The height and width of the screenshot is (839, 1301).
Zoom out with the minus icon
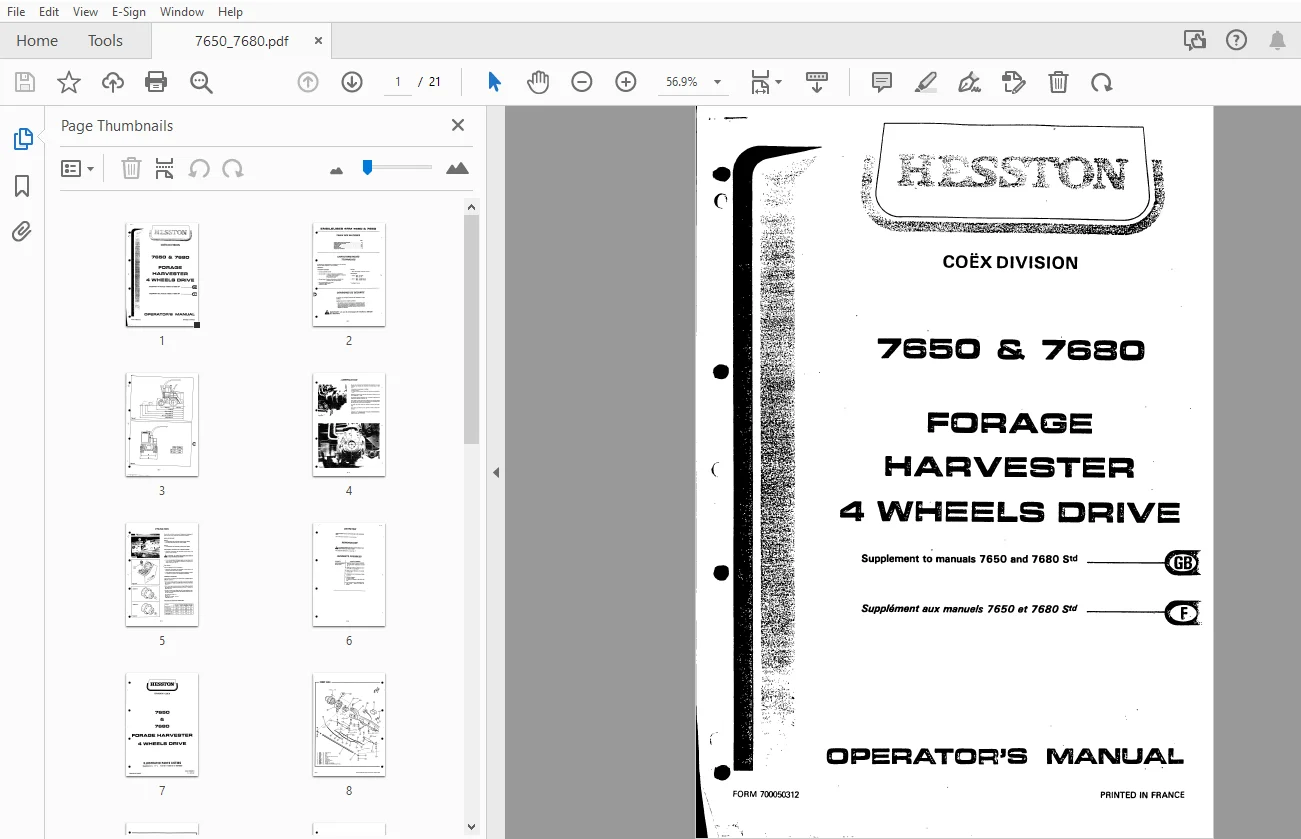582,82
